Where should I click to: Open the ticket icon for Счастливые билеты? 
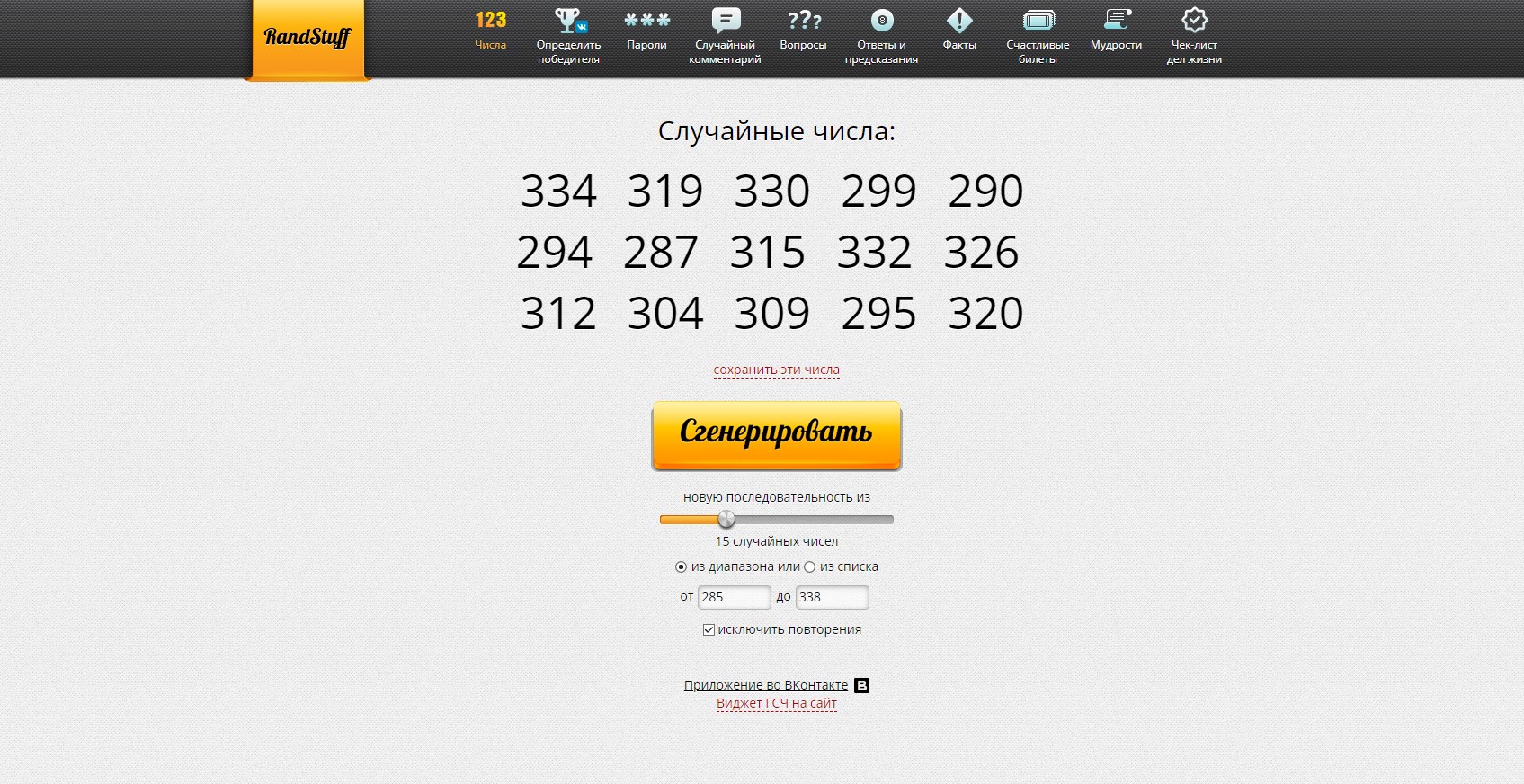point(1038,21)
